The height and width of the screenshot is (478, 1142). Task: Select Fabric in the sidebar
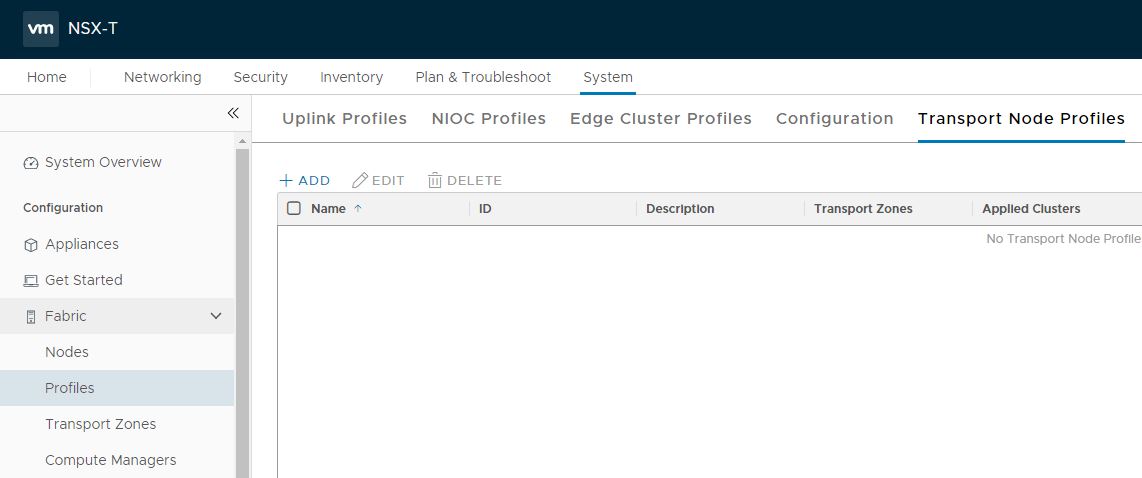[66, 316]
